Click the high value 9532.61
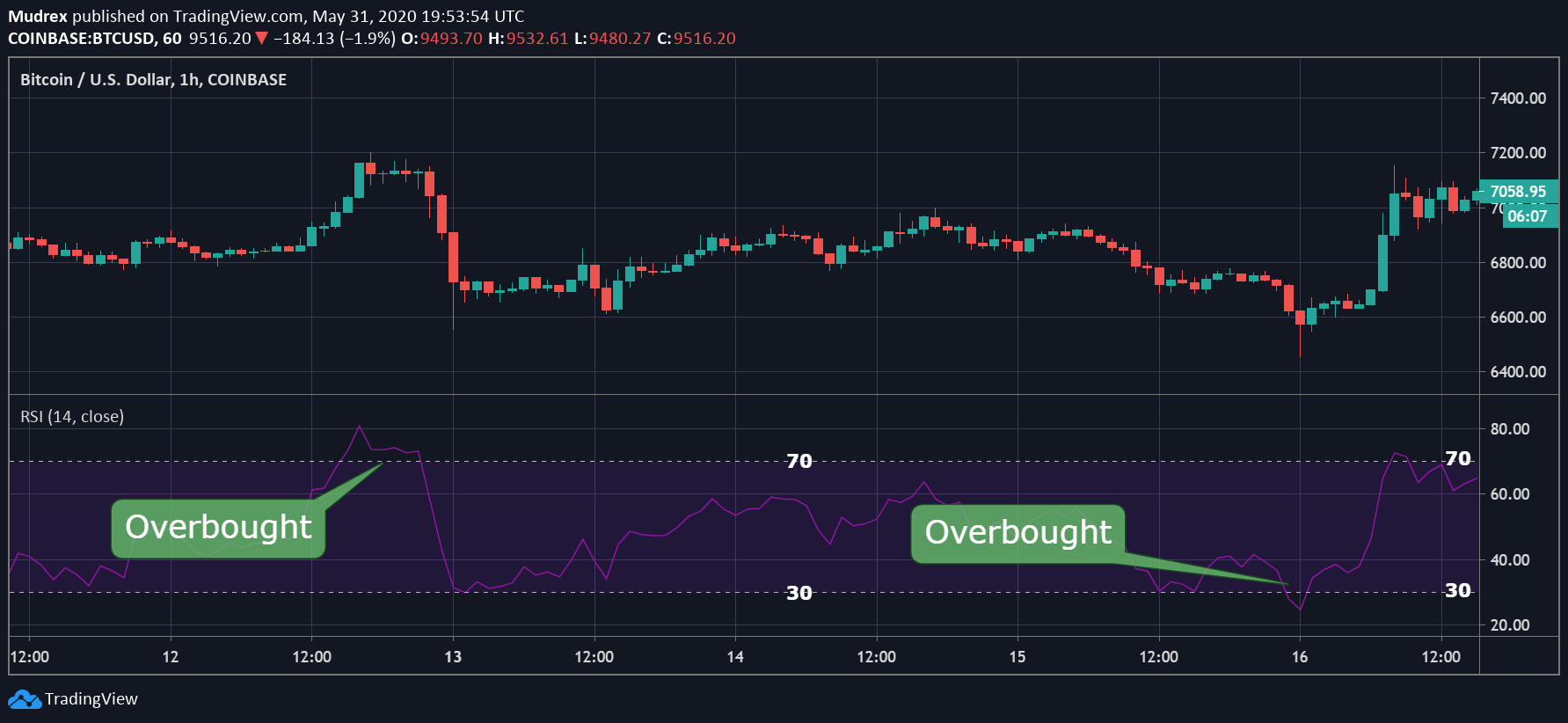This screenshot has height=723, width=1568. (537, 39)
